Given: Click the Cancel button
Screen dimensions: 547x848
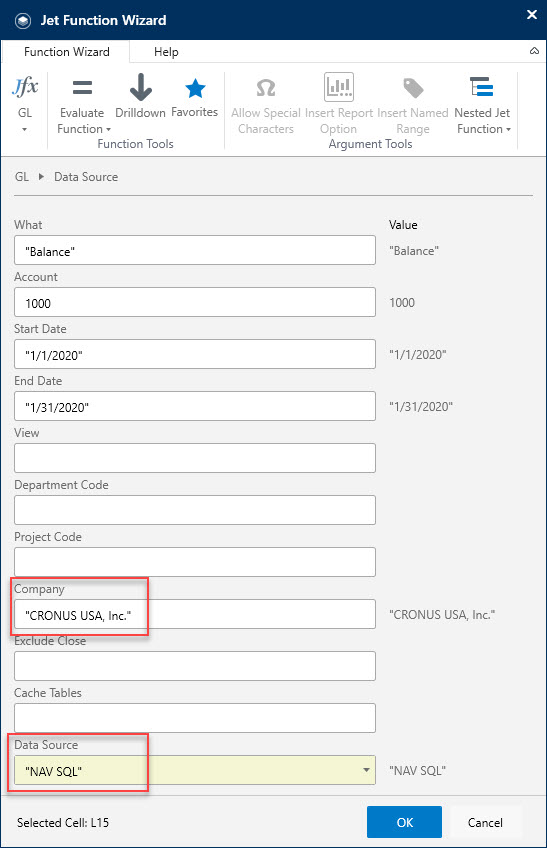Looking at the screenshot, I should pyautogui.click(x=485, y=823).
